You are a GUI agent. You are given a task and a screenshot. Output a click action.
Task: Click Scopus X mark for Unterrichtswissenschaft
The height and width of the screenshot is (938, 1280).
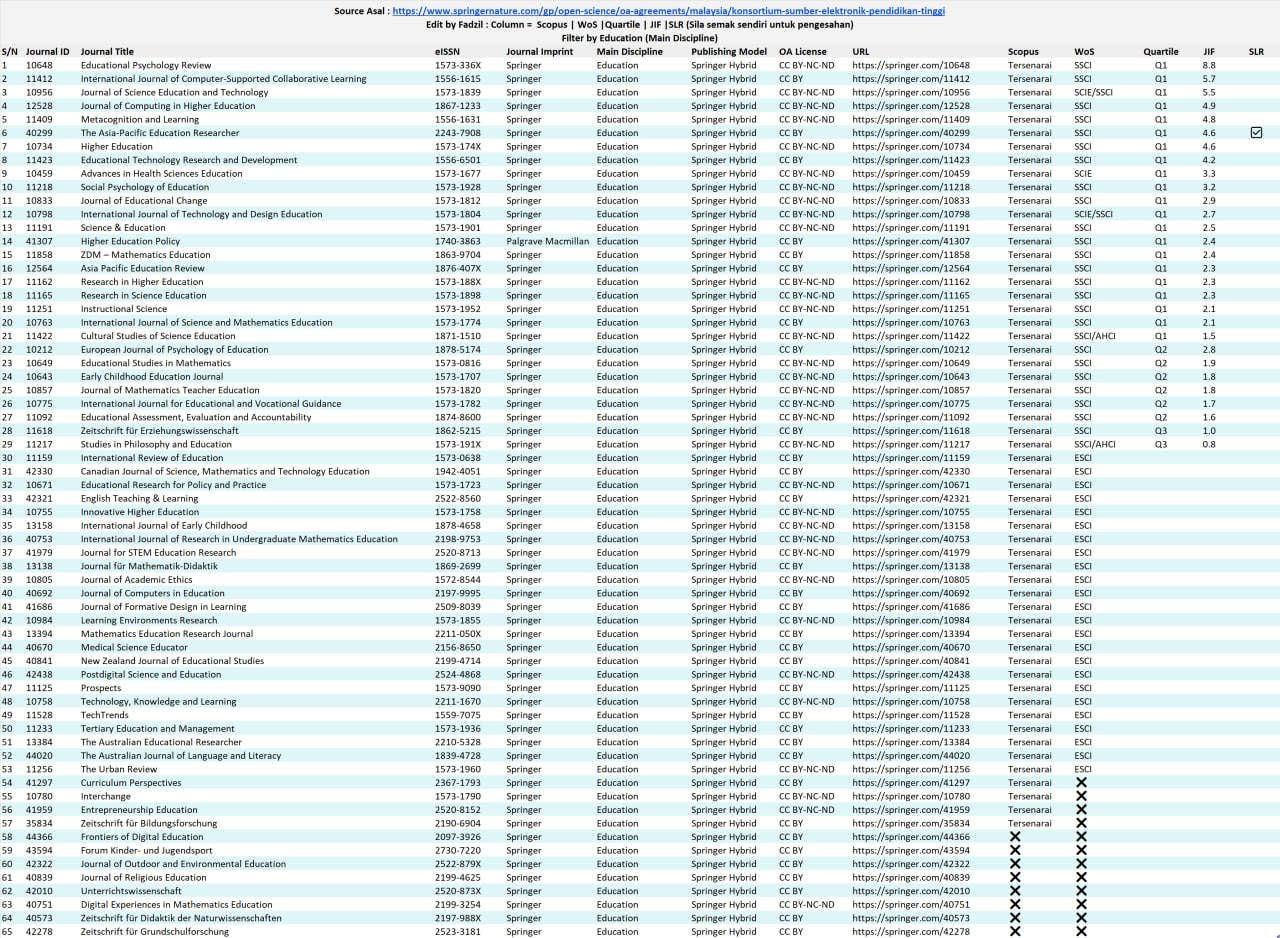point(1015,891)
